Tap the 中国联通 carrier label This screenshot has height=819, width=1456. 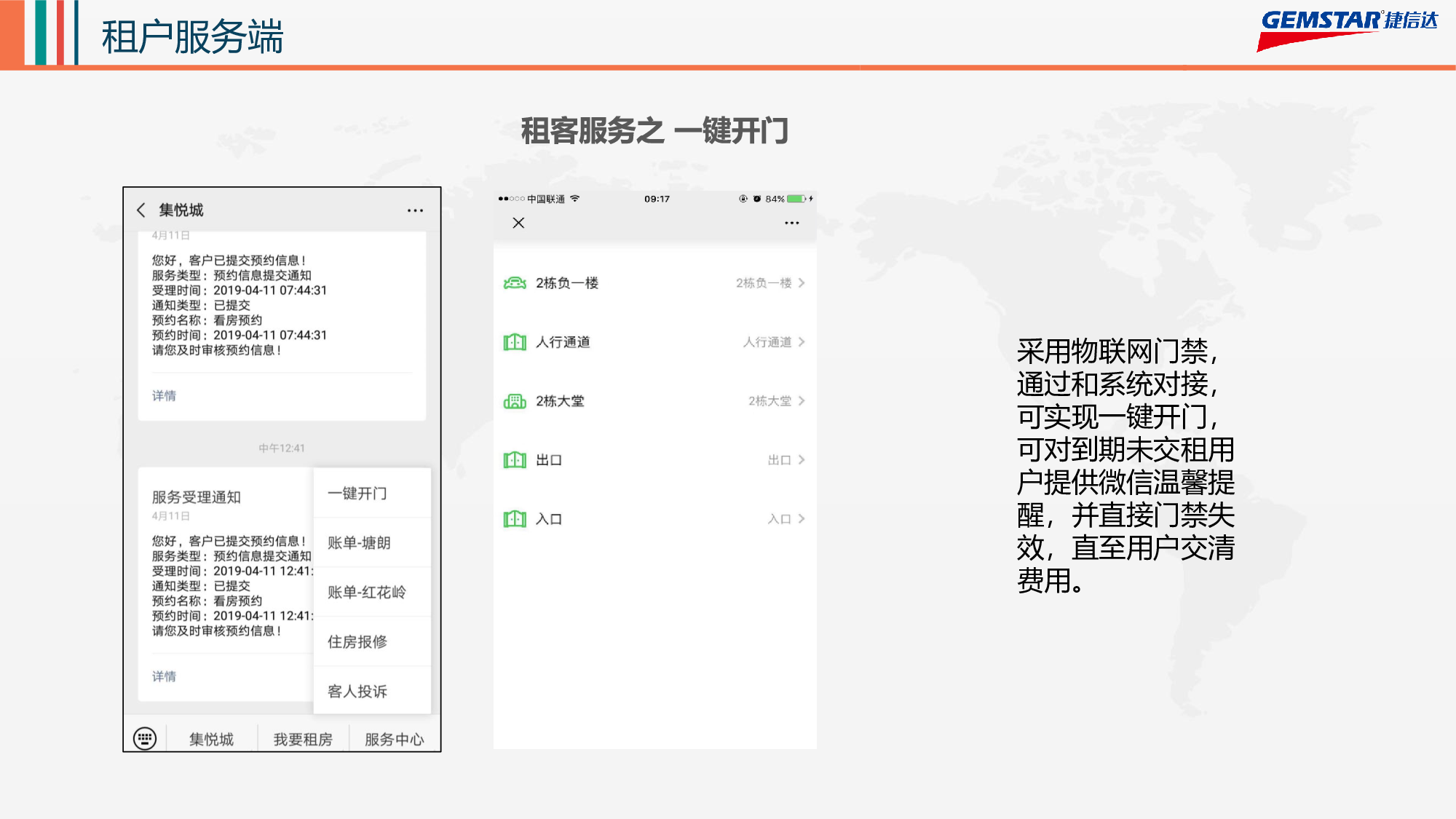(546, 199)
